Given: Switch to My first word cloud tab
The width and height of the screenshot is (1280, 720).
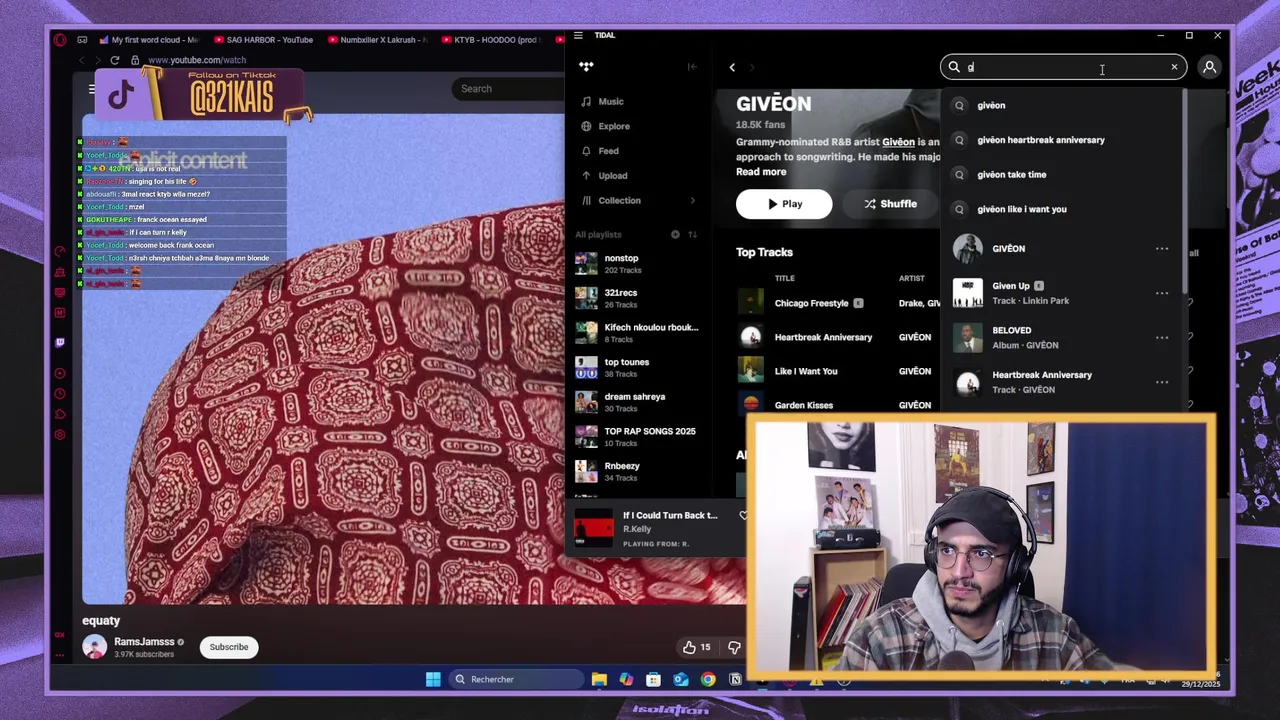Looking at the screenshot, I should [148, 40].
